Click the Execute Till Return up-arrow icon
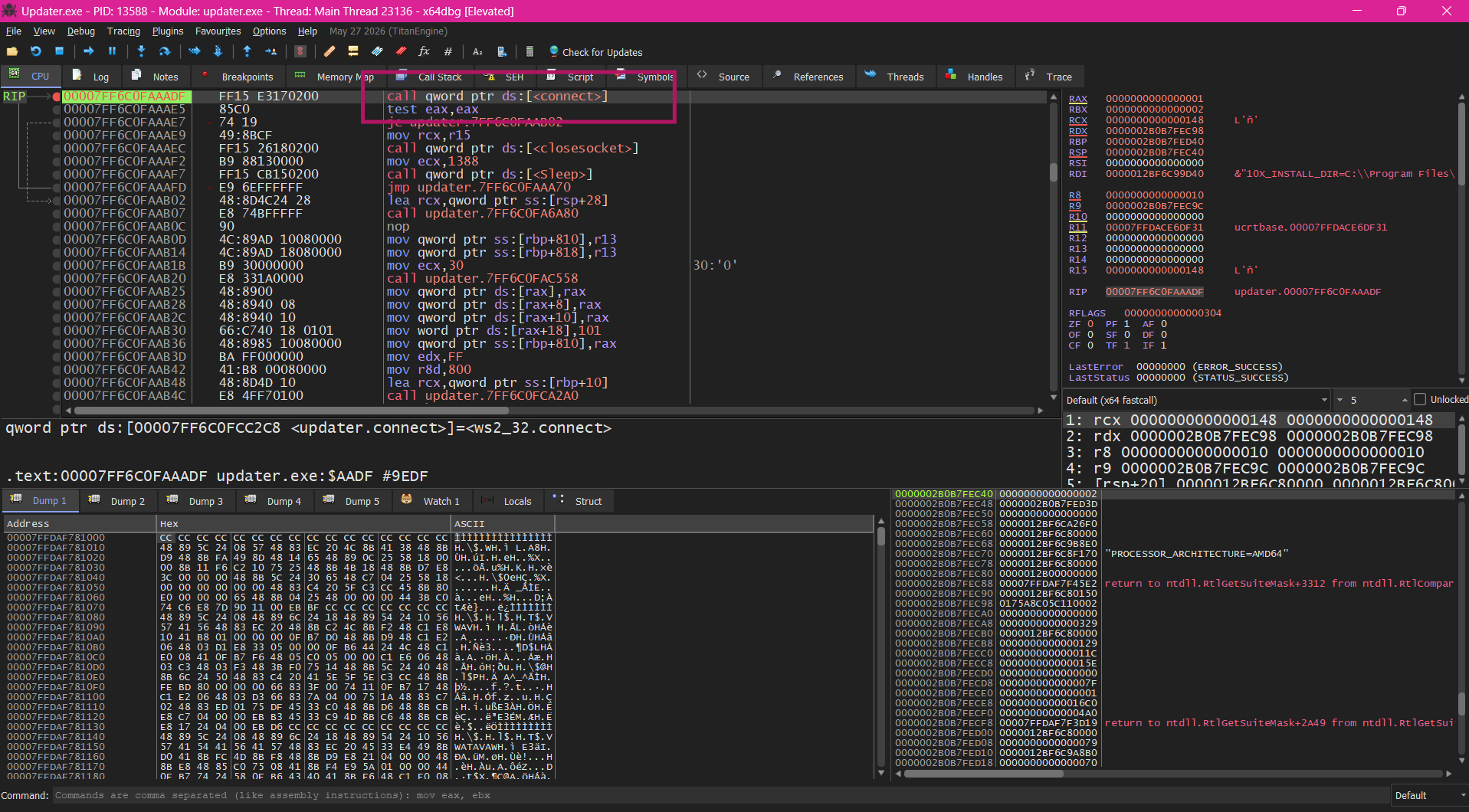 [x=247, y=51]
